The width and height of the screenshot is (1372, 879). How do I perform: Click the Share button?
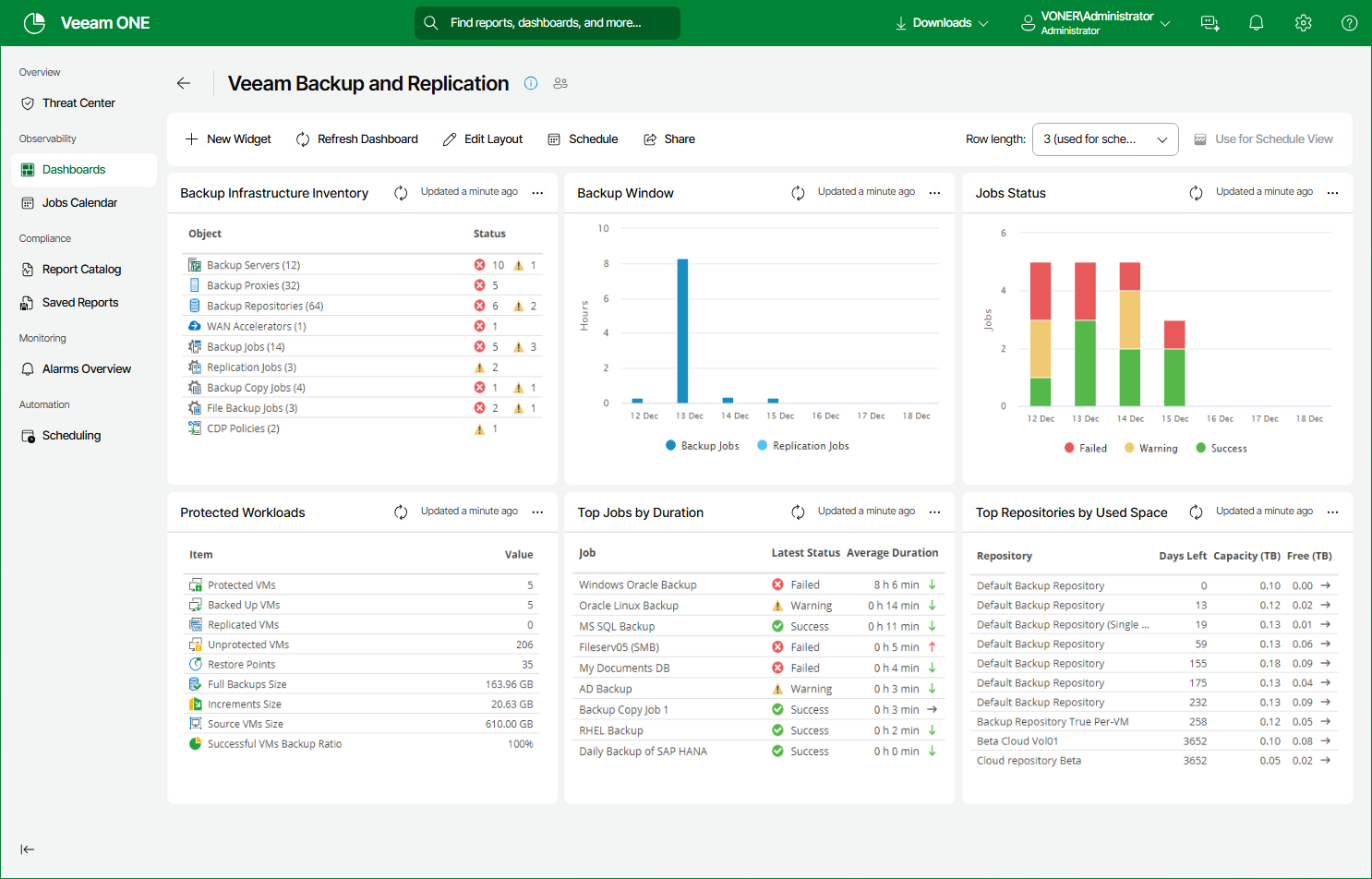click(x=669, y=139)
